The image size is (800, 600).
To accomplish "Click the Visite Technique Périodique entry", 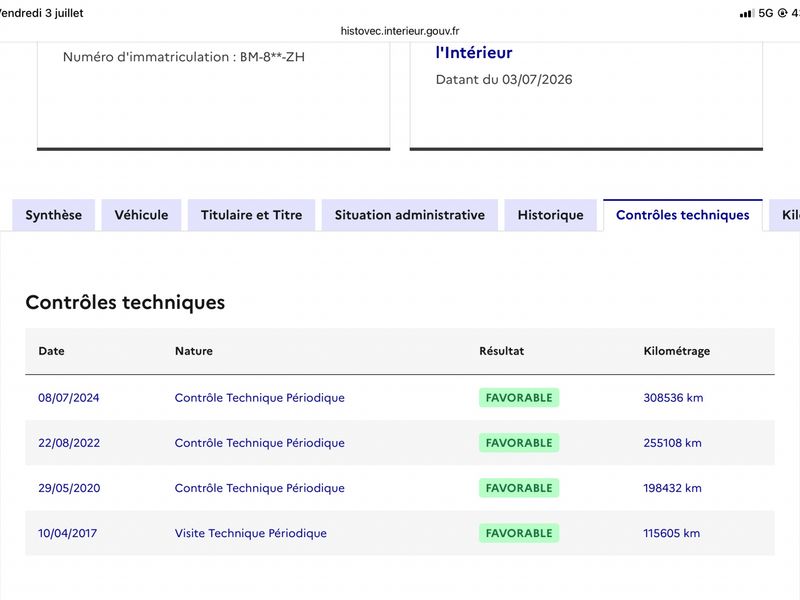I will click(251, 533).
